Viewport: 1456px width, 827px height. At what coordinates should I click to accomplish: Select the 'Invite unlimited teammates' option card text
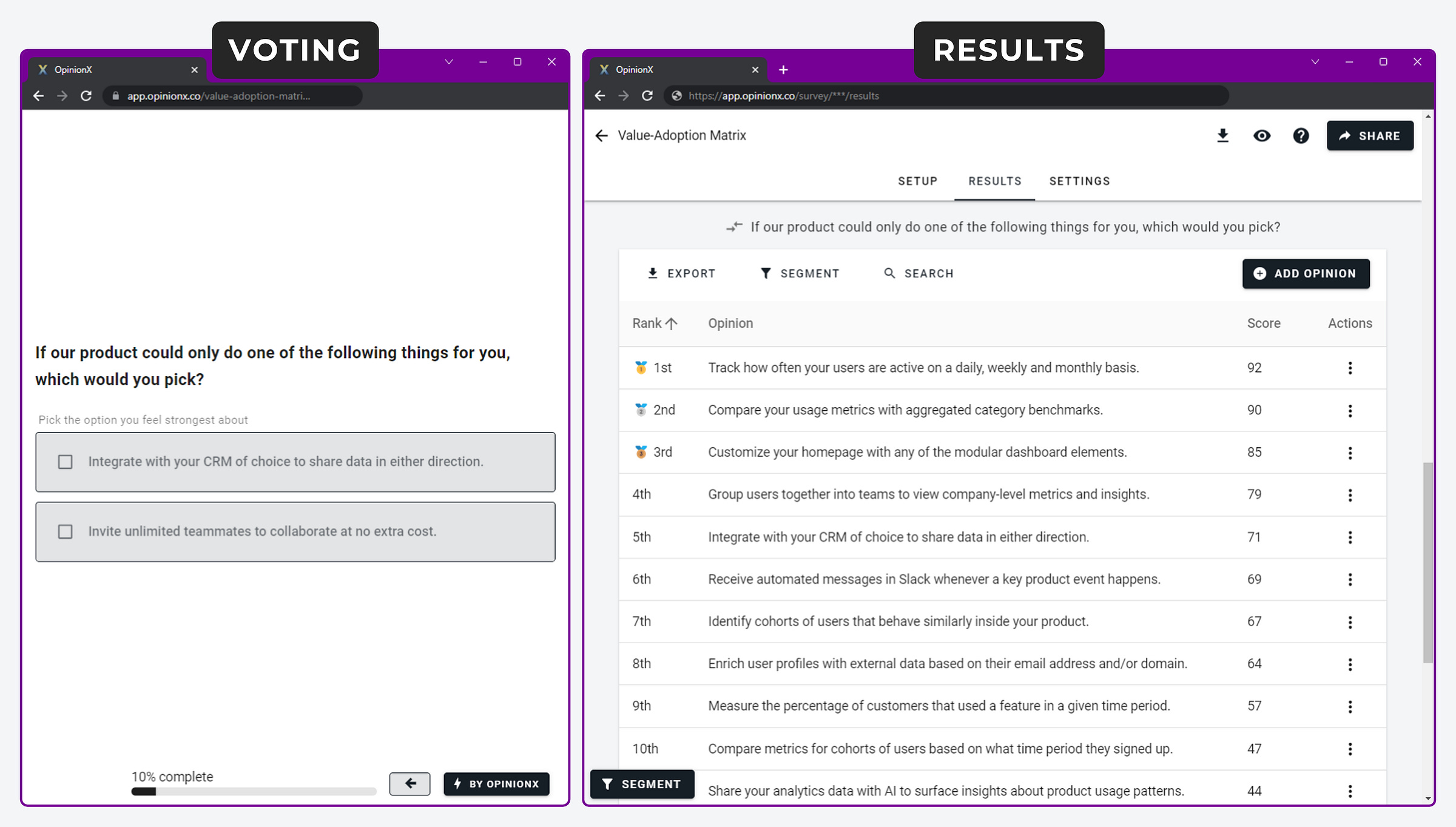[x=262, y=532]
